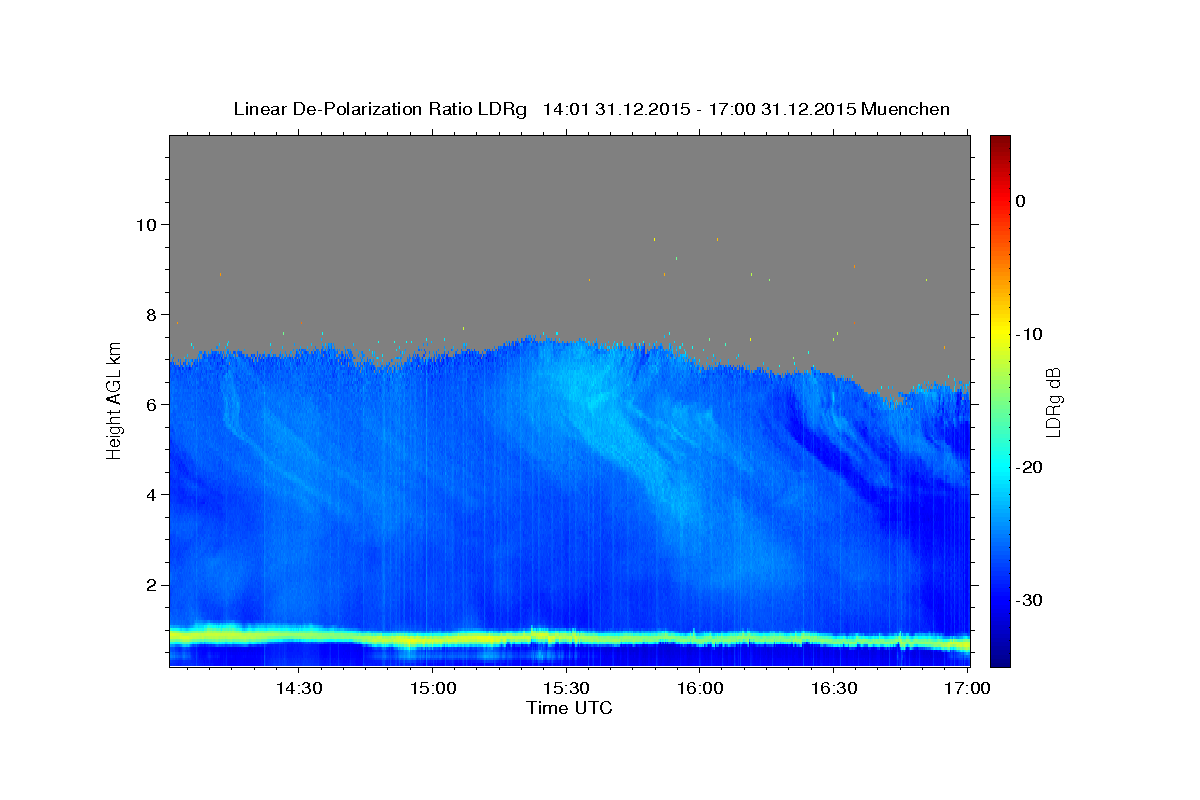1200x800 pixels.
Task: Click the '15:30' time tick label
Action: point(566,688)
